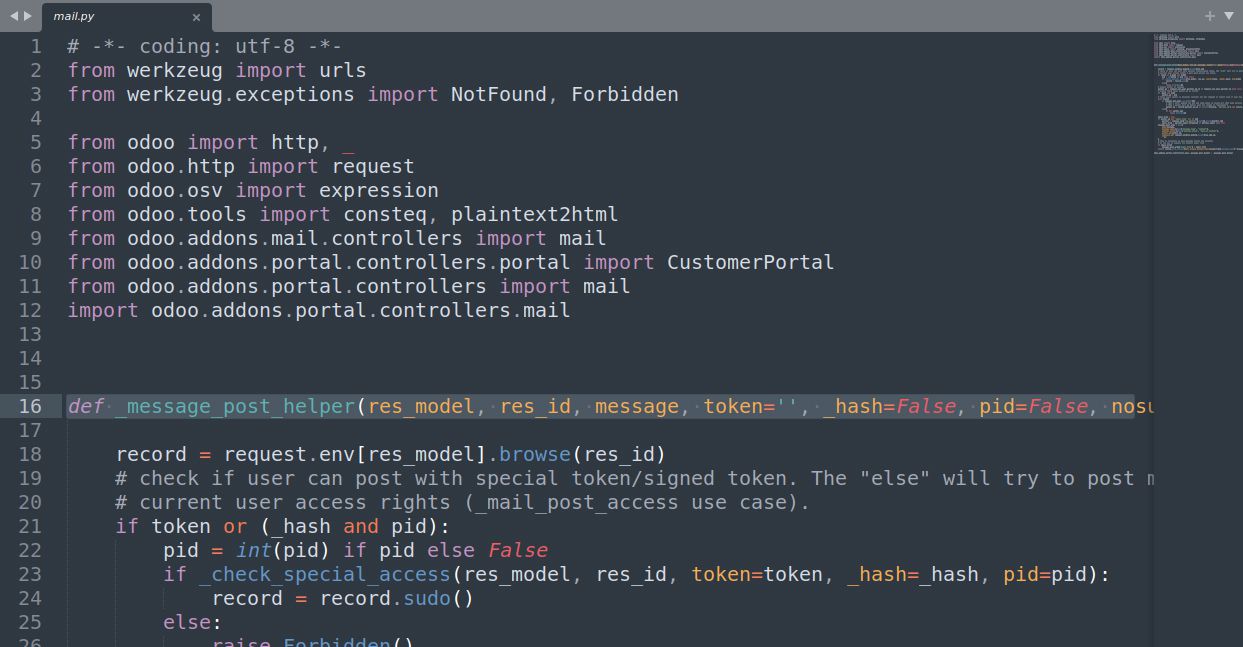Click line number 16 in gutter
Screen dimensions: 1243x647
[30, 406]
